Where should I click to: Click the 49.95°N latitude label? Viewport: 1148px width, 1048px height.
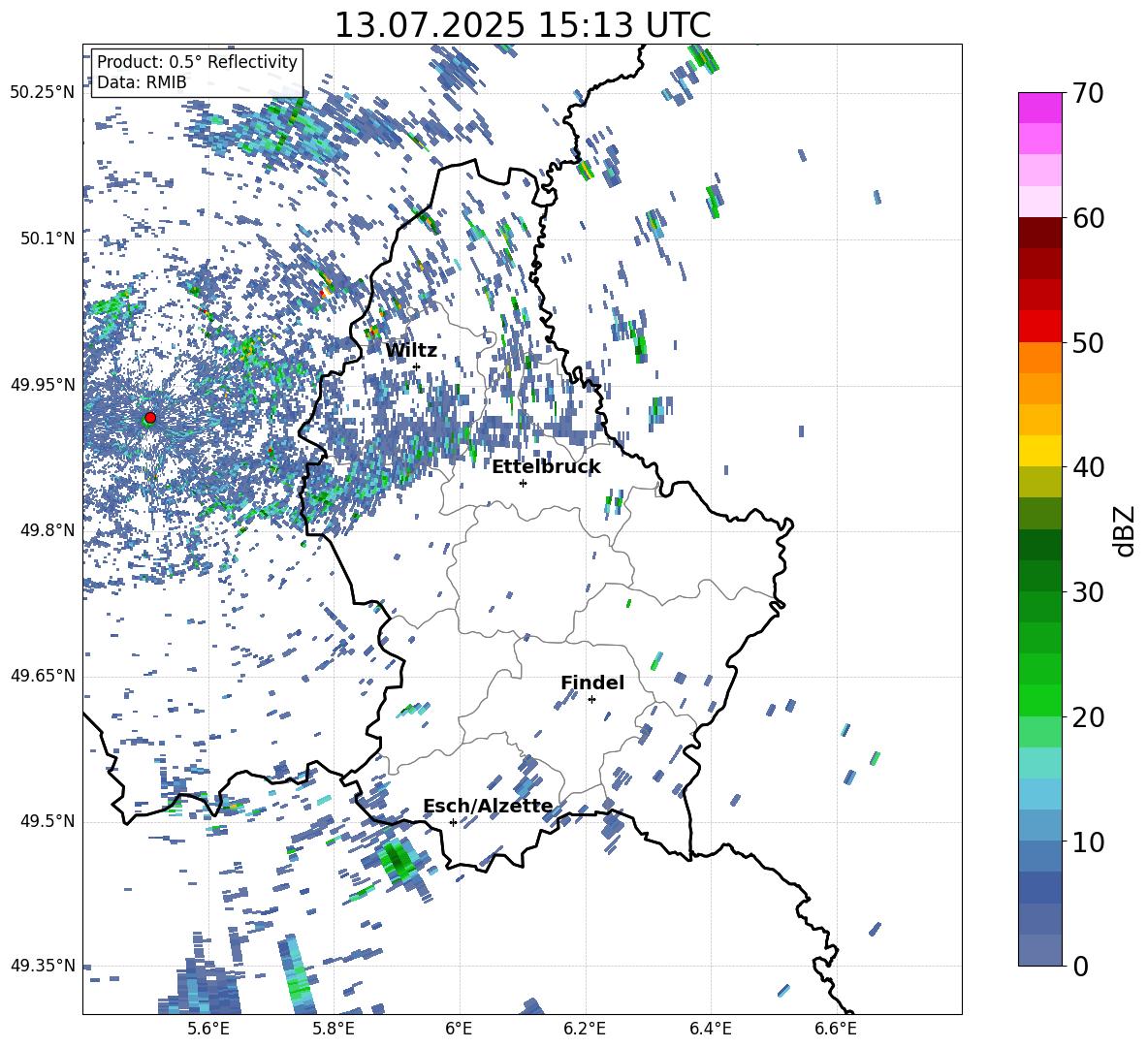point(43,385)
